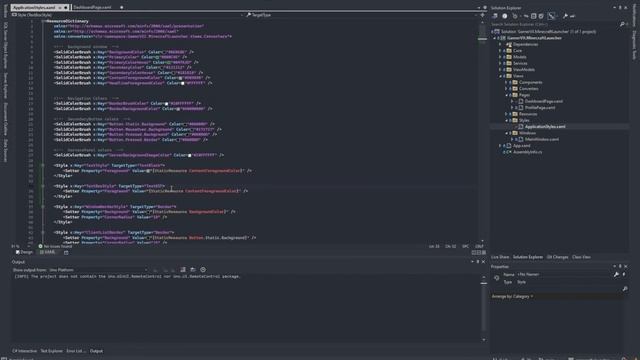Click the No issues found status indicator

coord(55,247)
